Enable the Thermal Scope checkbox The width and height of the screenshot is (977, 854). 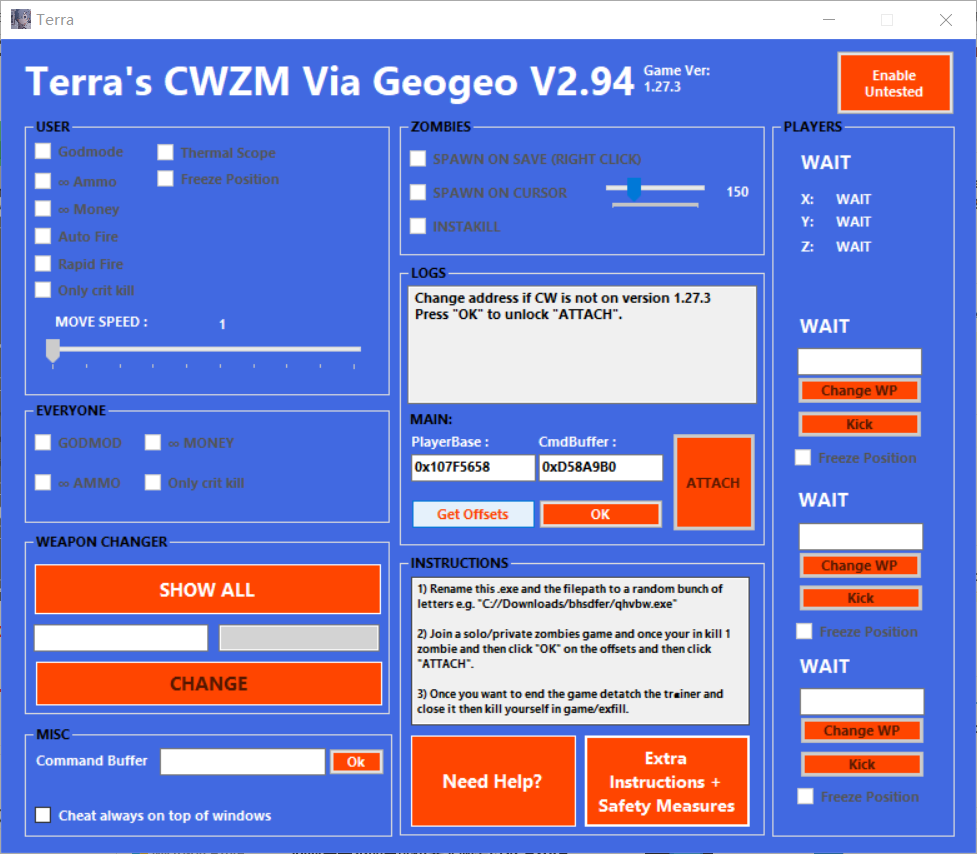click(166, 153)
